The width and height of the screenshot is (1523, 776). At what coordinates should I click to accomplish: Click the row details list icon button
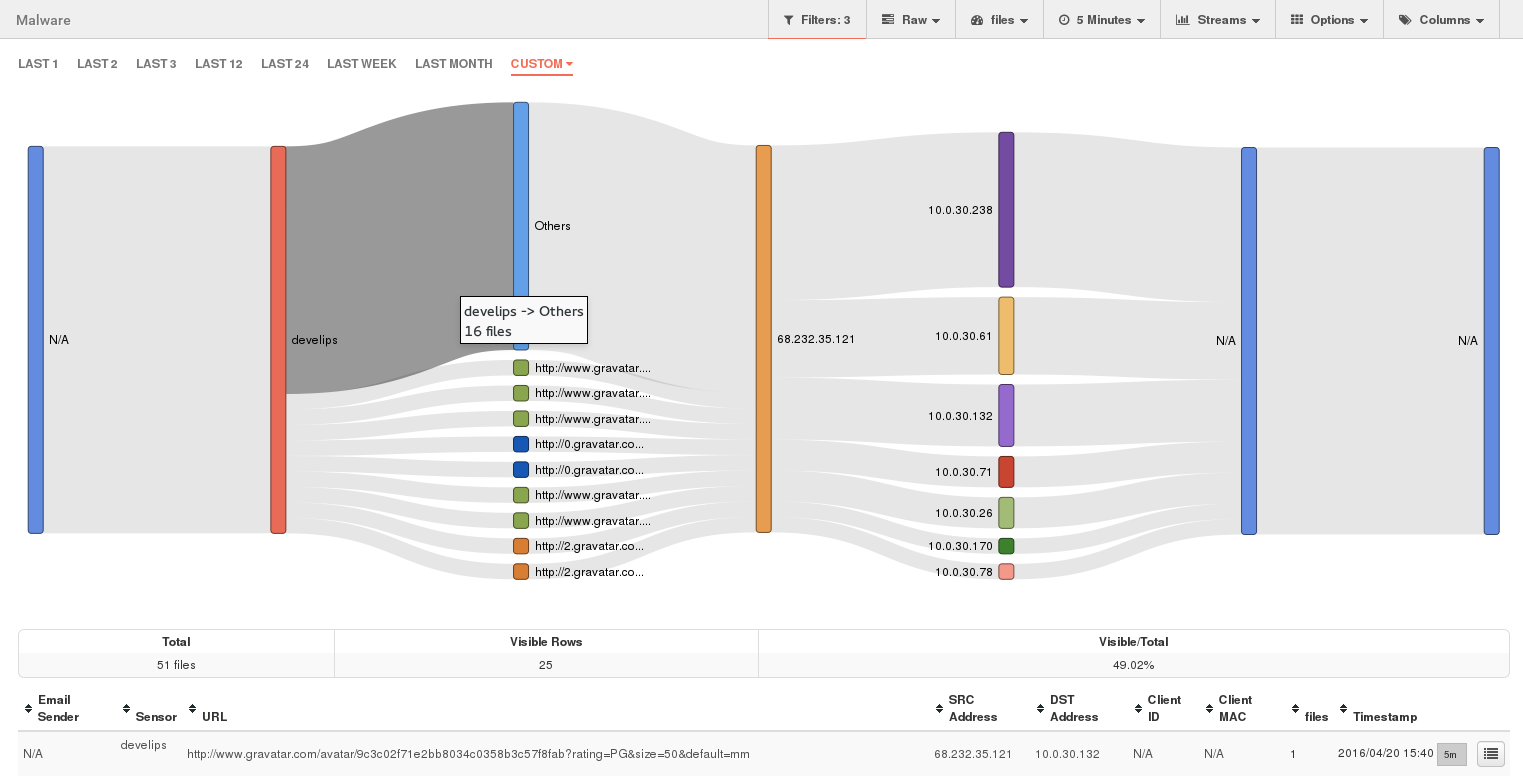tap(1490, 754)
